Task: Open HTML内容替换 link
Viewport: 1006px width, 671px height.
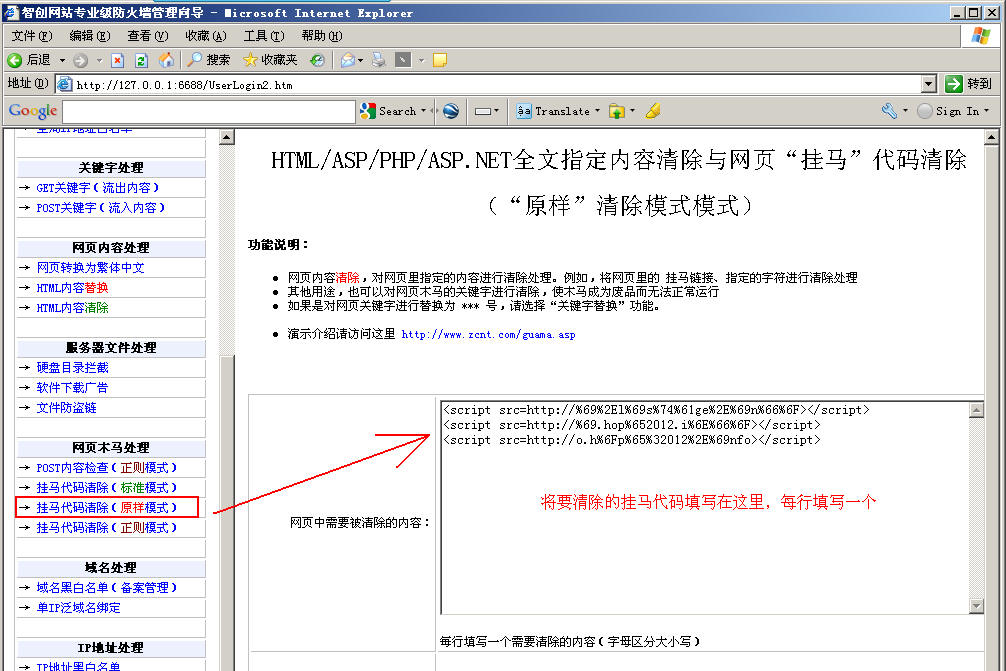Action: click(72, 288)
